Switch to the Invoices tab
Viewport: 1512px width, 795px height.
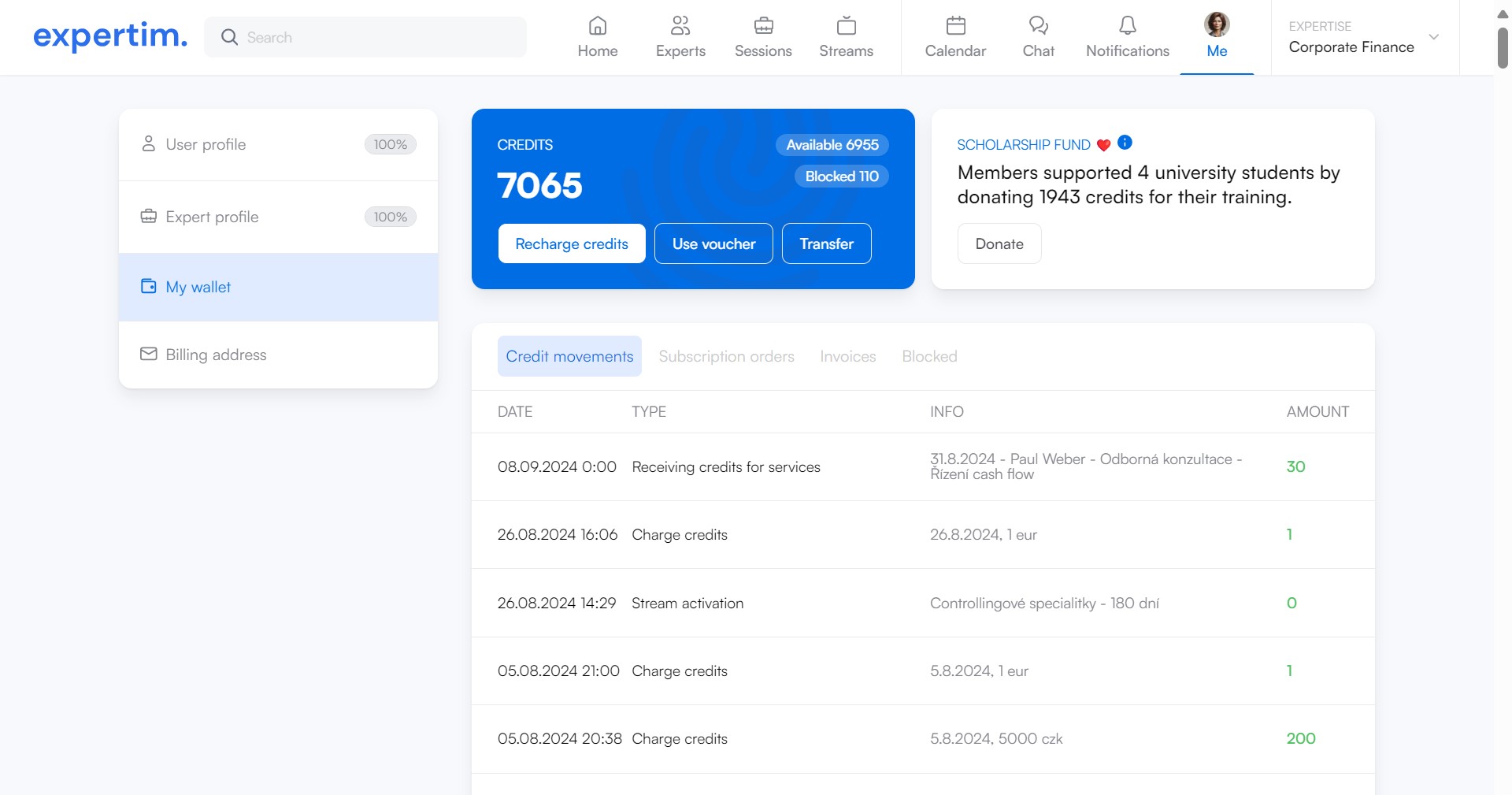click(x=847, y=356)
